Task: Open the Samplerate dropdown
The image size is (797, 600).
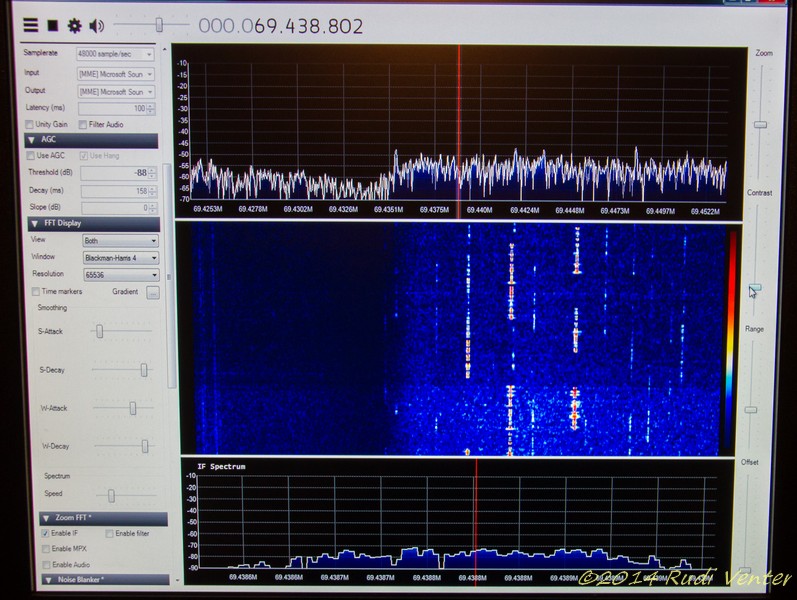Action: [x=115, y=54]
